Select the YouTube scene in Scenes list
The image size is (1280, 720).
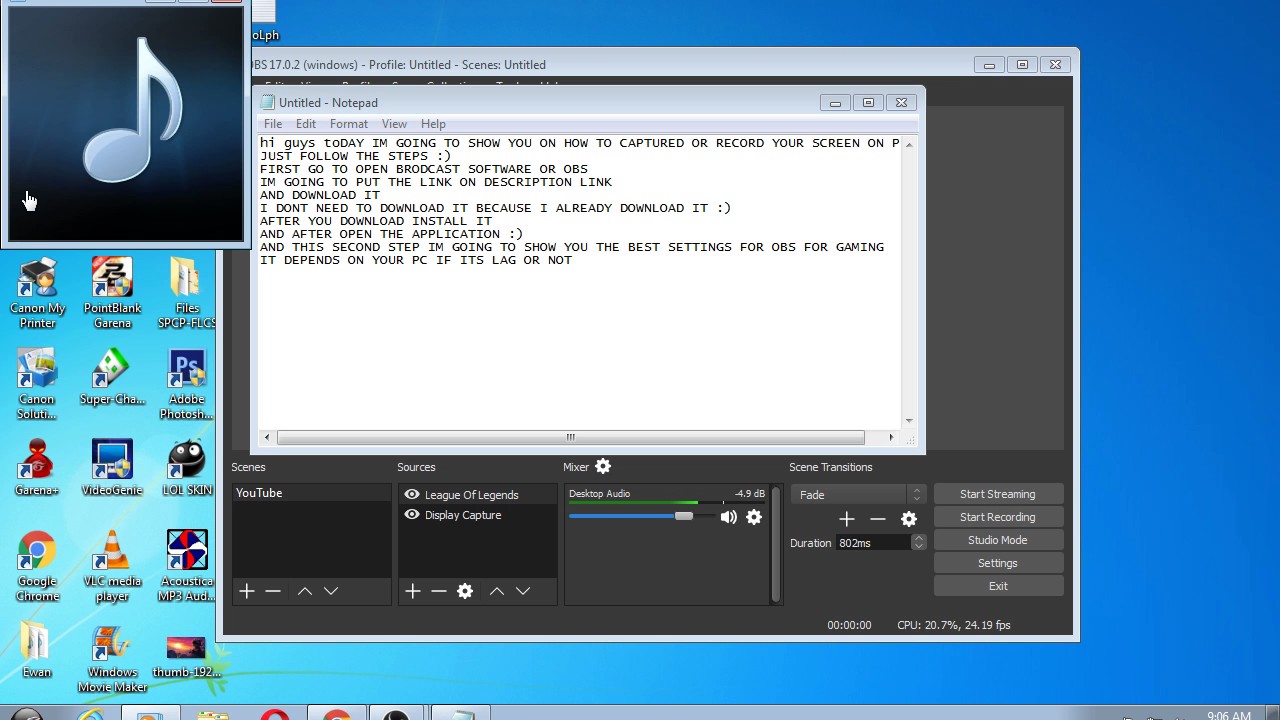(311, 493)
